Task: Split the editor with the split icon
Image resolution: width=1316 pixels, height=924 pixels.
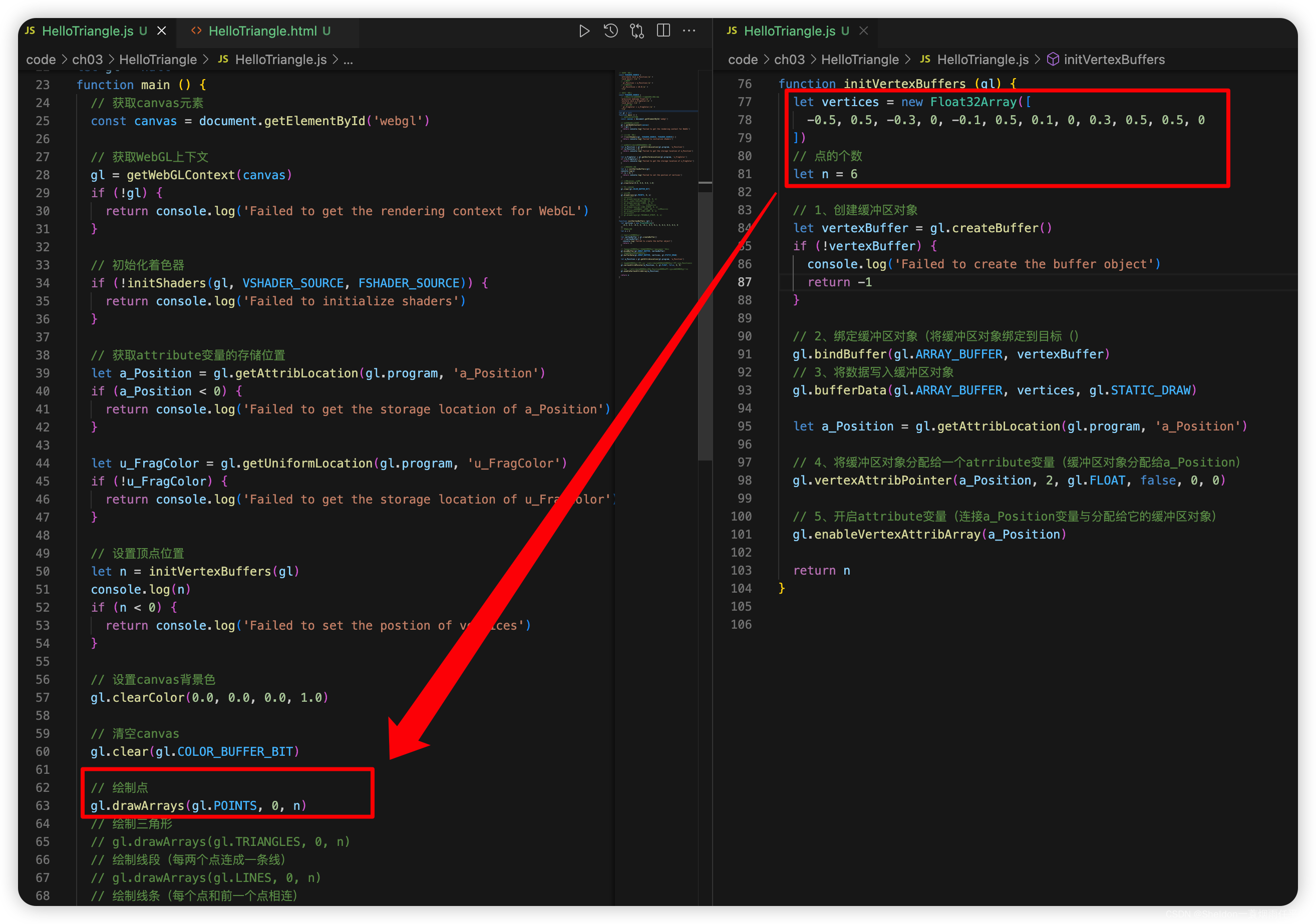Action: pyautogui.click(x=663, y=31)
